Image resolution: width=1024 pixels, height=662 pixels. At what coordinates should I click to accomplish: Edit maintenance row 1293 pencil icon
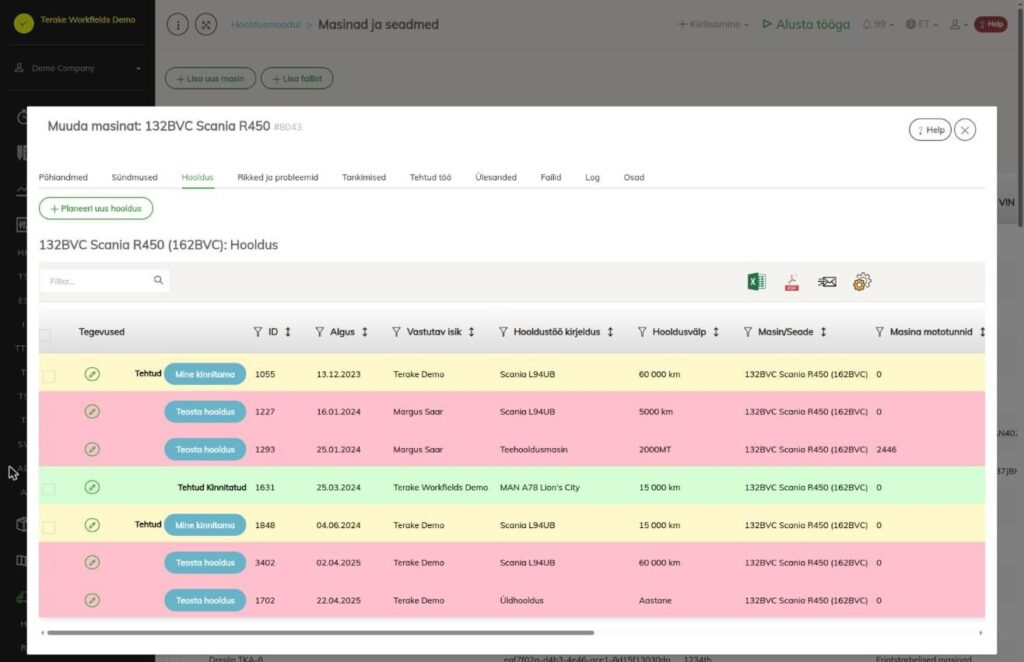(92, 449)
